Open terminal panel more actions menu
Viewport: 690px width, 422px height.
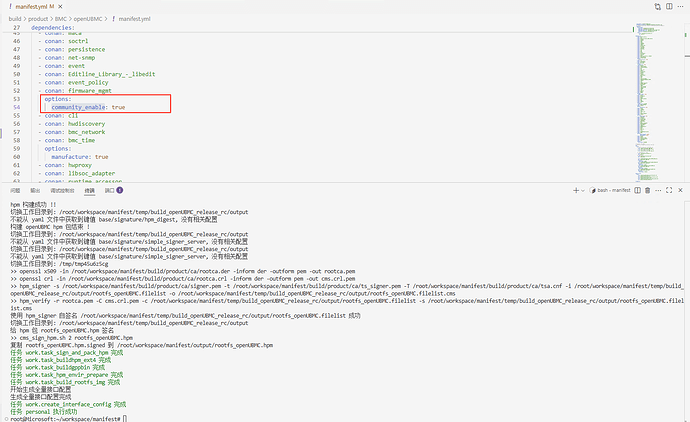click(x=658, y=189)
